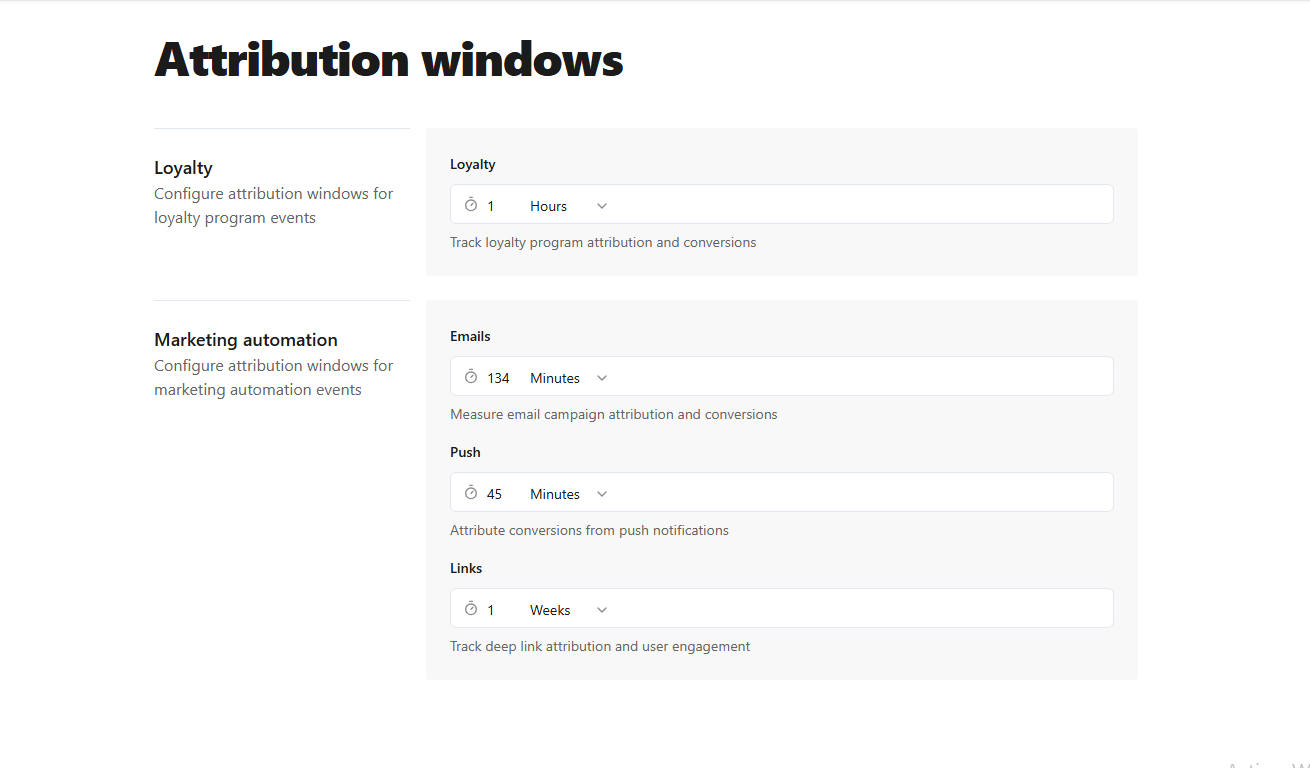Open the Loyalty Hours unit dropdown
The height and width of the screenshot is (768, 1310).
(x=565, y=205)
